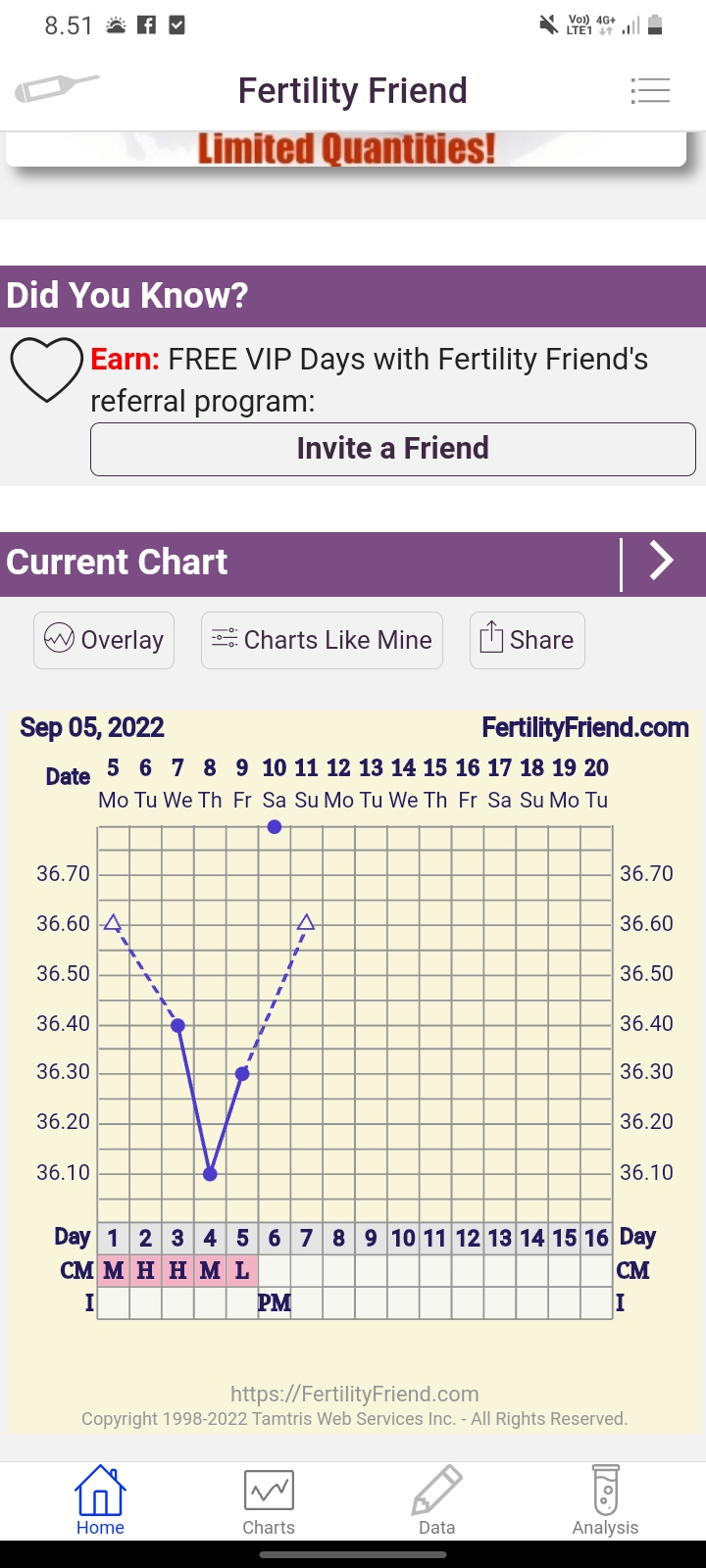Open the Analysis tab
Viewport: 706px width, 1568px height.
pos(605,1499)
